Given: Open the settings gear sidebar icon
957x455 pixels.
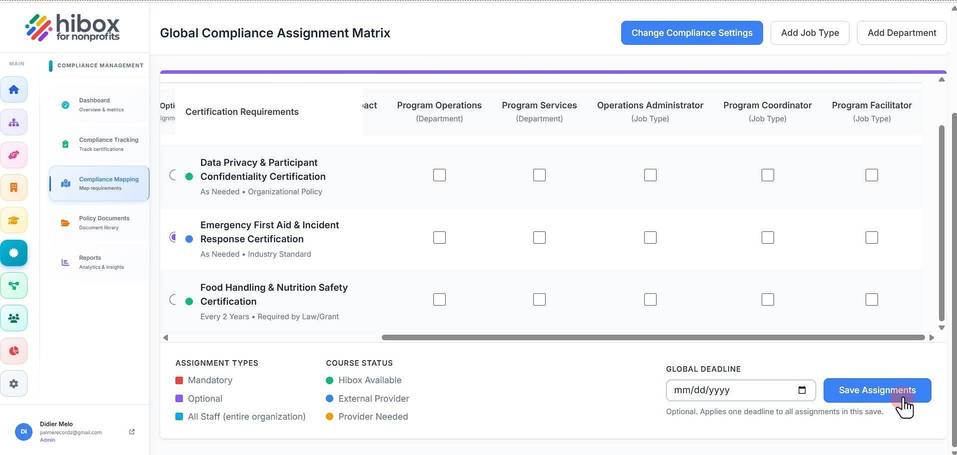Looking at the screenshot, I should click(13, 384).
